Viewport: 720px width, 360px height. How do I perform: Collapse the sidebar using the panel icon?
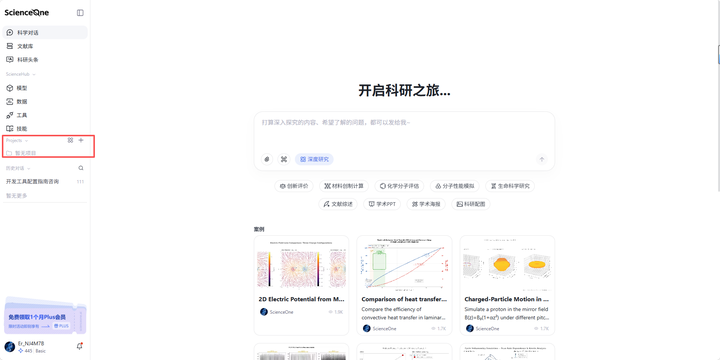coord(80,13)
